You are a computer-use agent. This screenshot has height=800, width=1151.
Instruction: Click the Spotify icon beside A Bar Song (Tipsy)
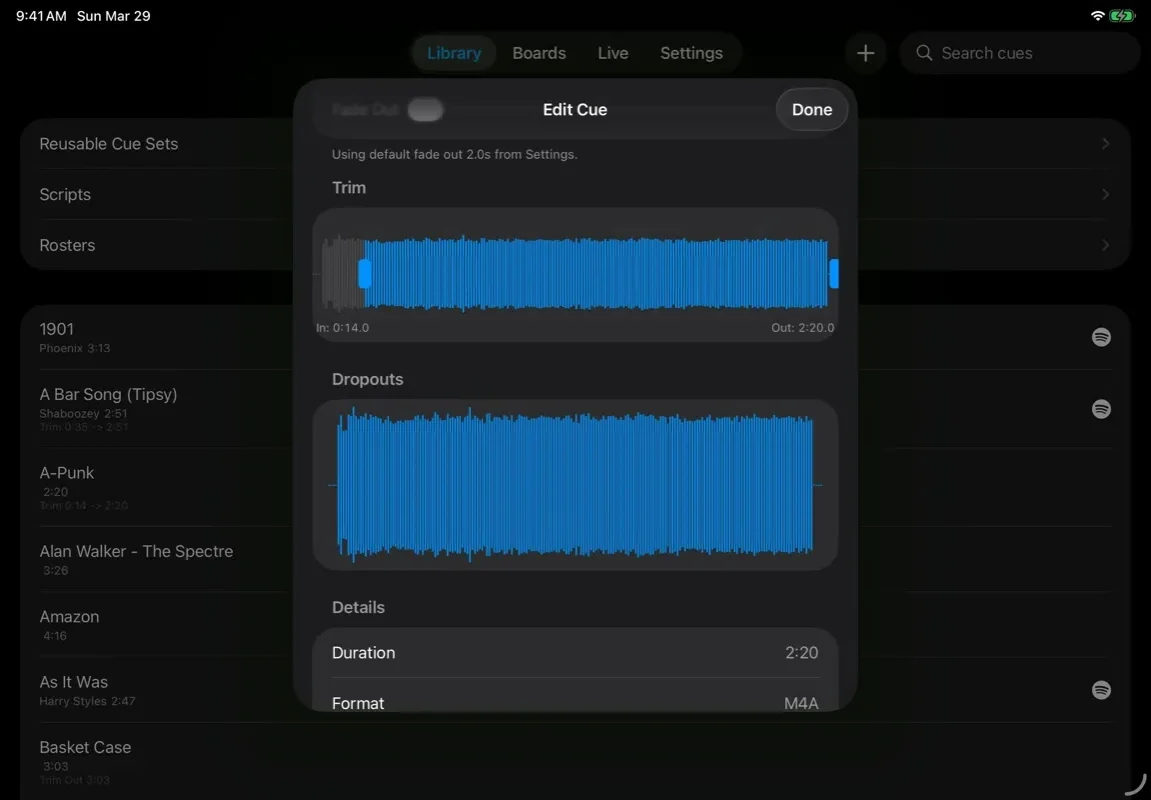[1101, 409]
